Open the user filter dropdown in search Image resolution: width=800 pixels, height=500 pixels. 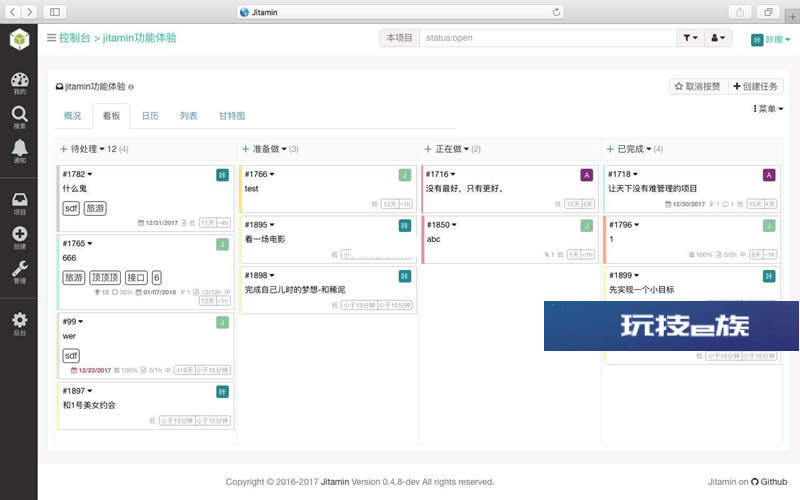point(718,38)
